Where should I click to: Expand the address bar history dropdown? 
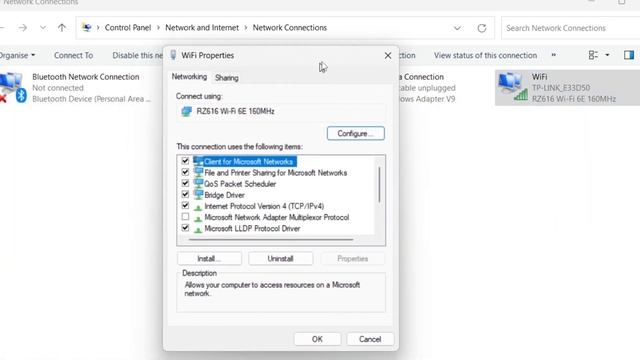457,28
